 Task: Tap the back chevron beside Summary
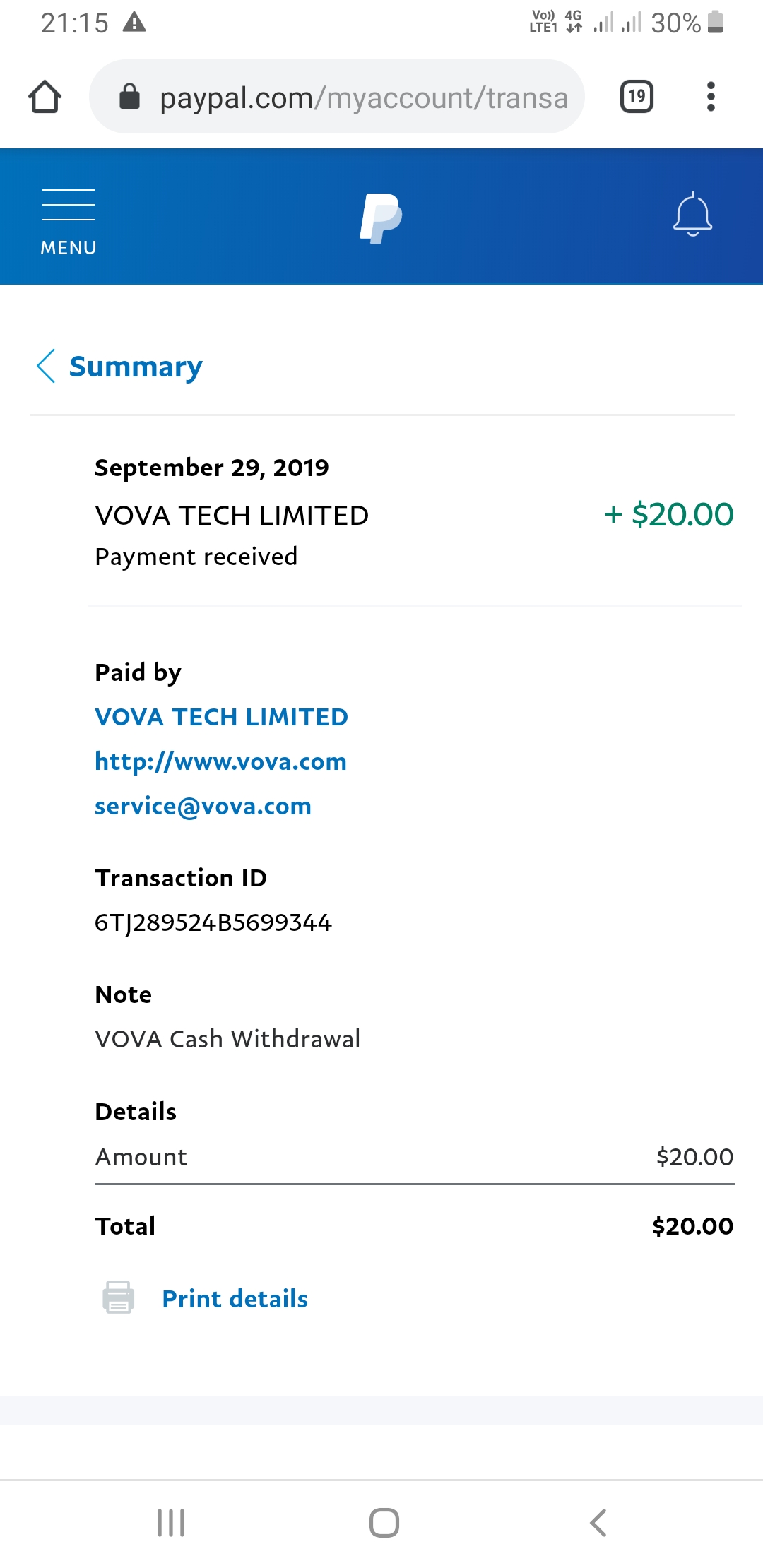(x=46, y=366)
